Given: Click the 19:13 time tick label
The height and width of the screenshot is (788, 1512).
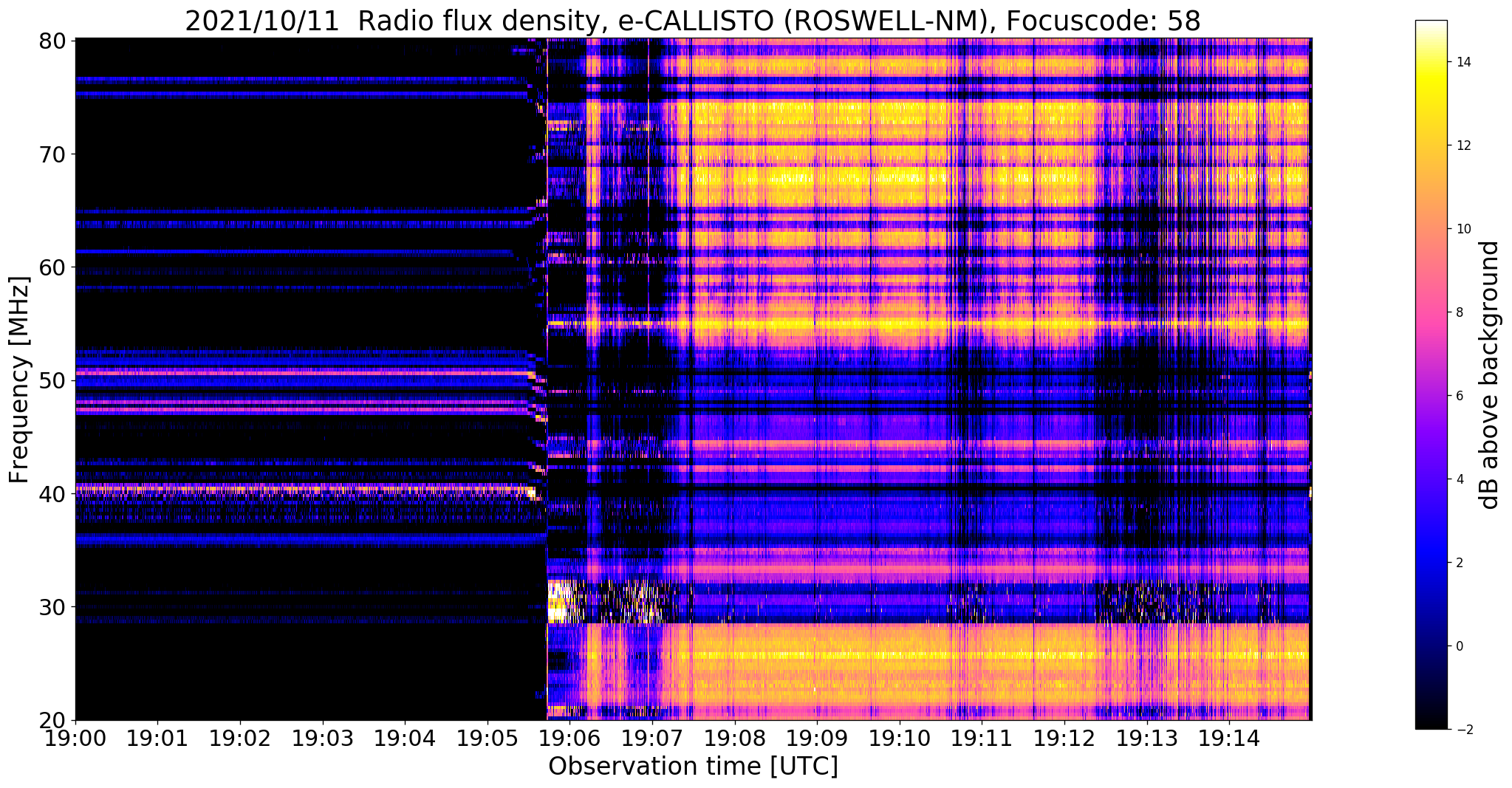Looking at the screenshot, I should 1146,739.
